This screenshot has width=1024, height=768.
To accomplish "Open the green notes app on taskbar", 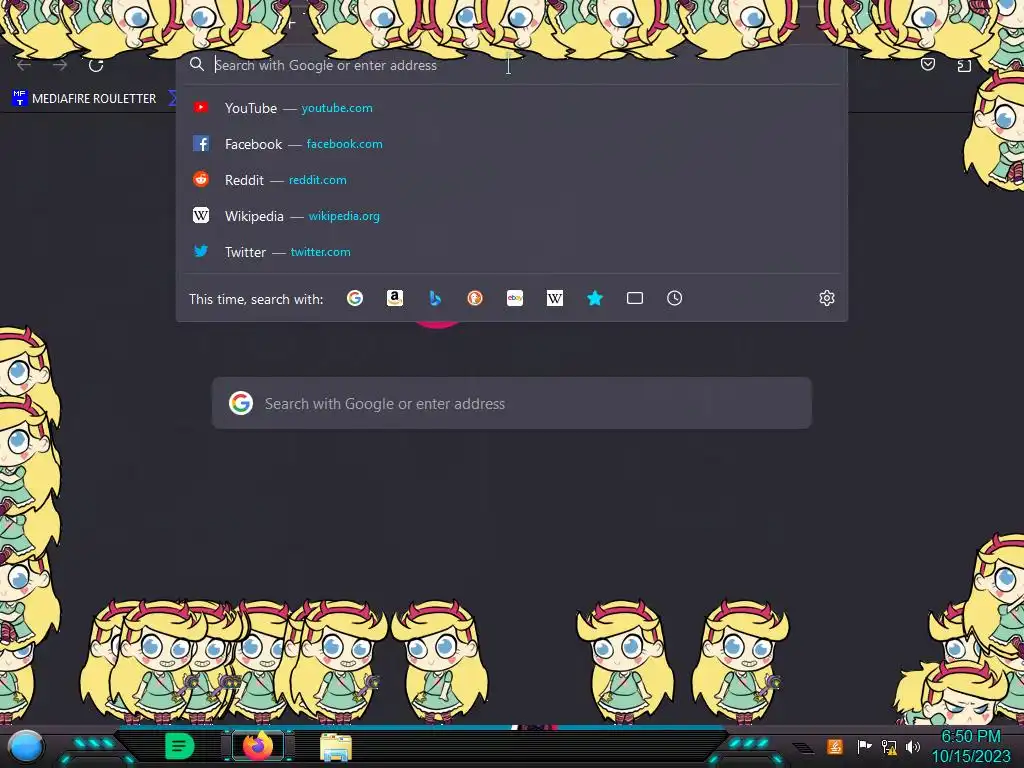I will click(180, 746).
